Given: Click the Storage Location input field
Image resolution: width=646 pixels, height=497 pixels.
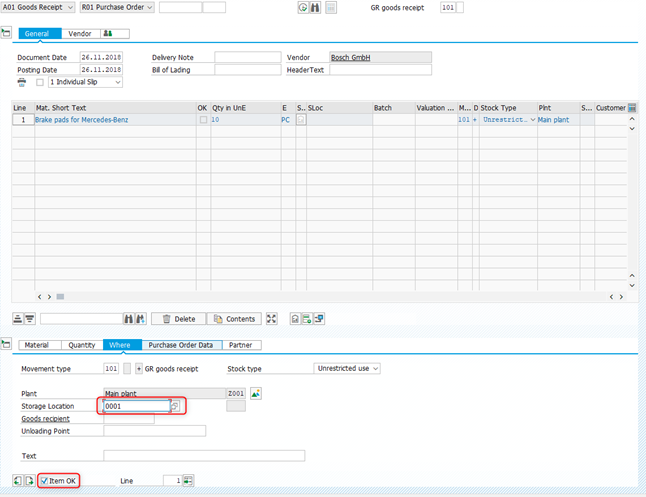Looking at the screenshot, I should tap(137, 406).
